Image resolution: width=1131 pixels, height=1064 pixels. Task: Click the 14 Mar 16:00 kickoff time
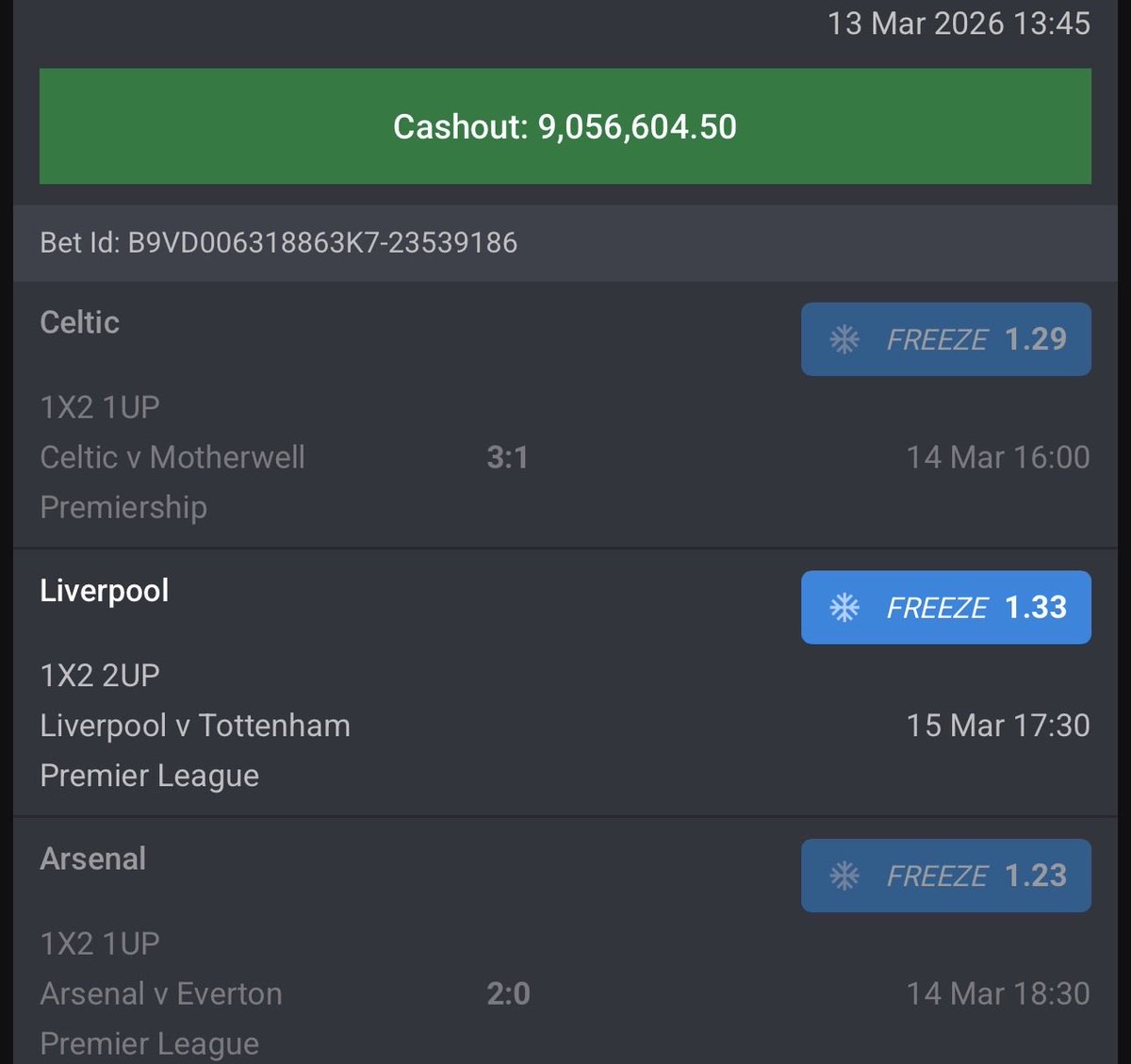tap(998, 457)
